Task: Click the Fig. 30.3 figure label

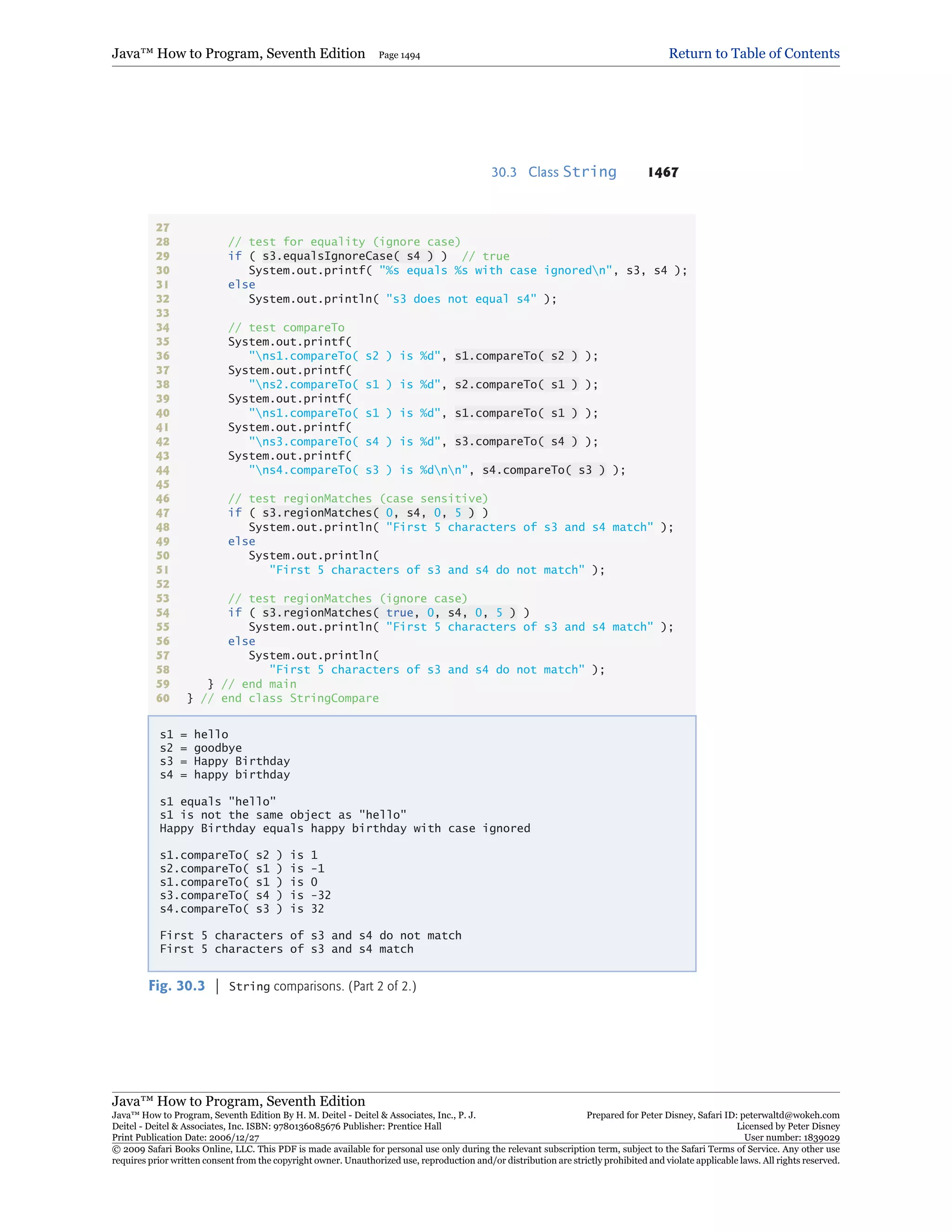Action: (x=177, y=986)
